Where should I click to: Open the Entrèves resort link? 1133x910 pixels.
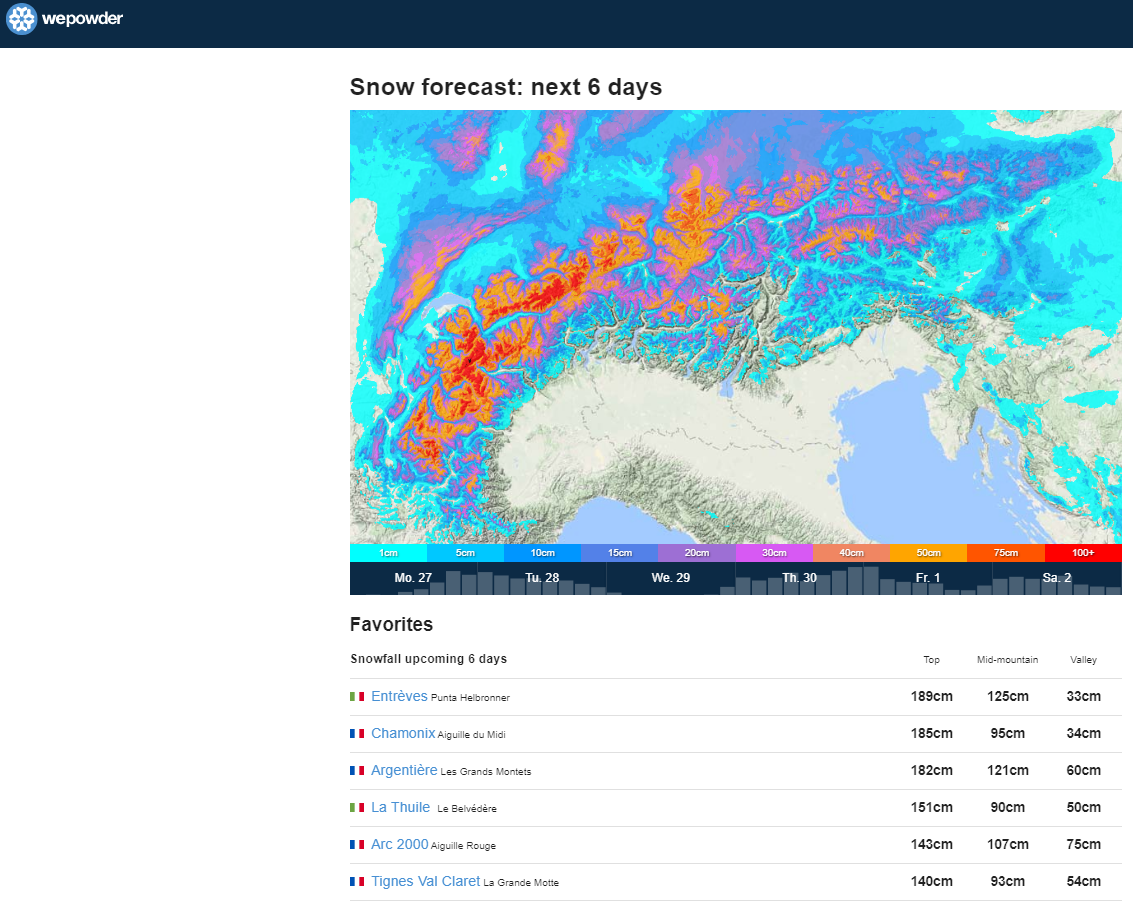pos(399,696)
